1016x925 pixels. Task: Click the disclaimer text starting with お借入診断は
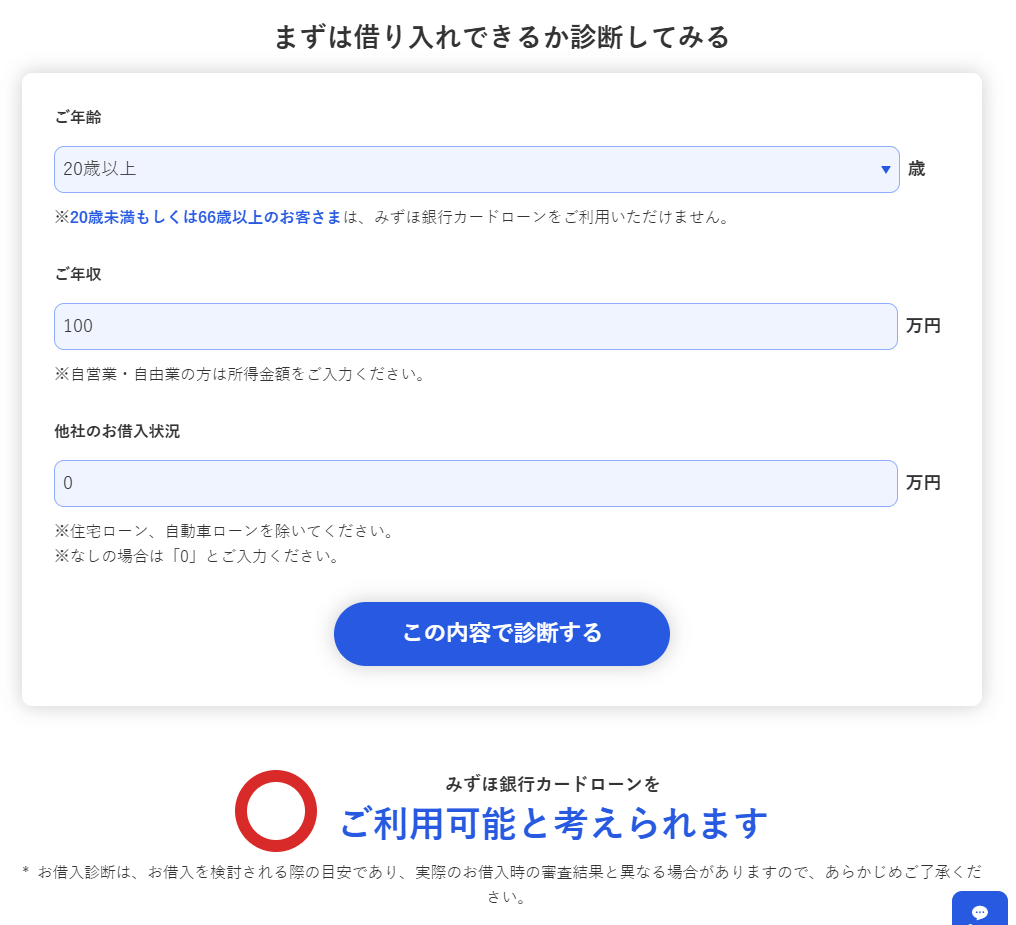pyautogui.click(x=502, y=884)
